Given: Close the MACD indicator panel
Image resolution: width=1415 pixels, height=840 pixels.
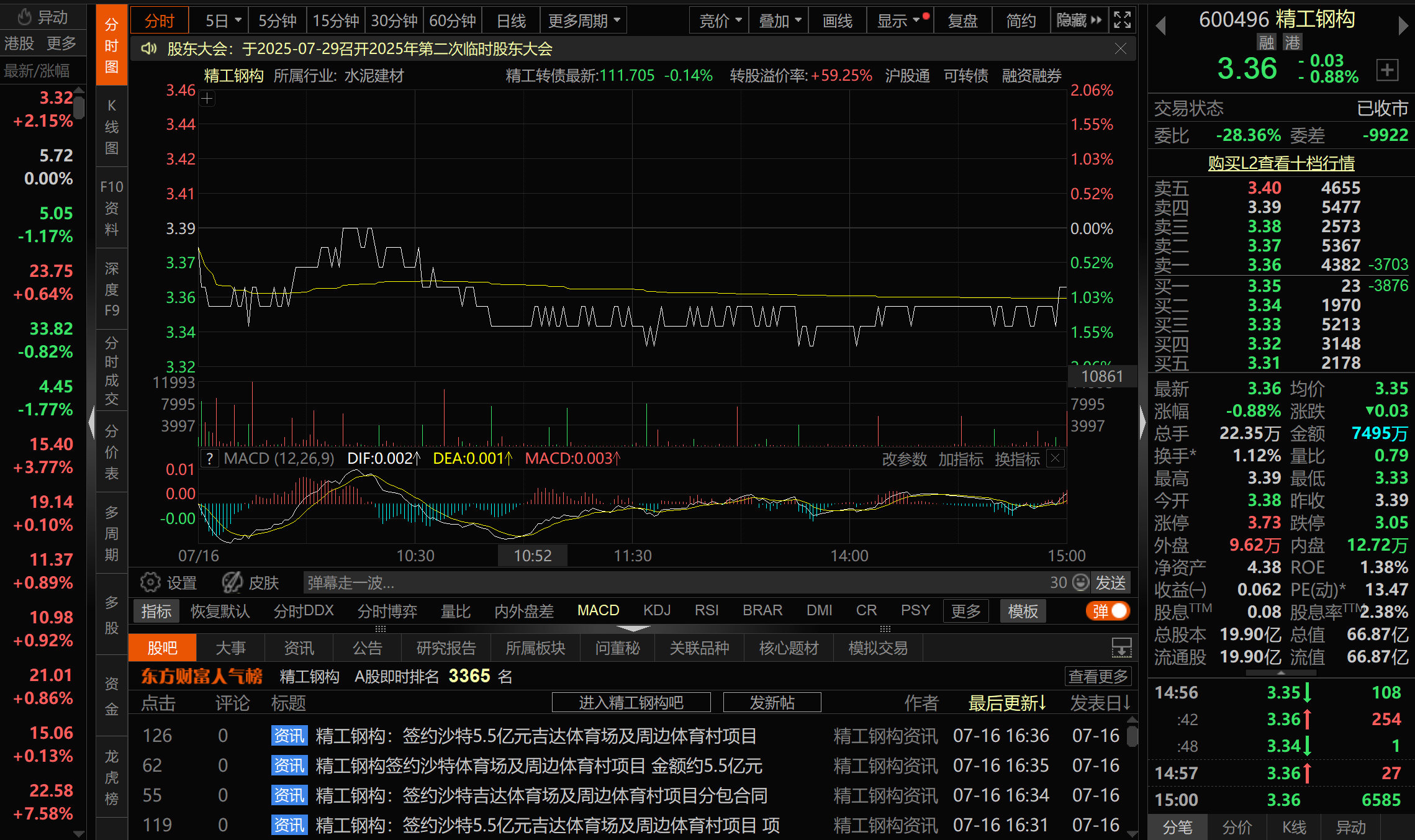Looking at the screenshot, I should point(1055,459).
